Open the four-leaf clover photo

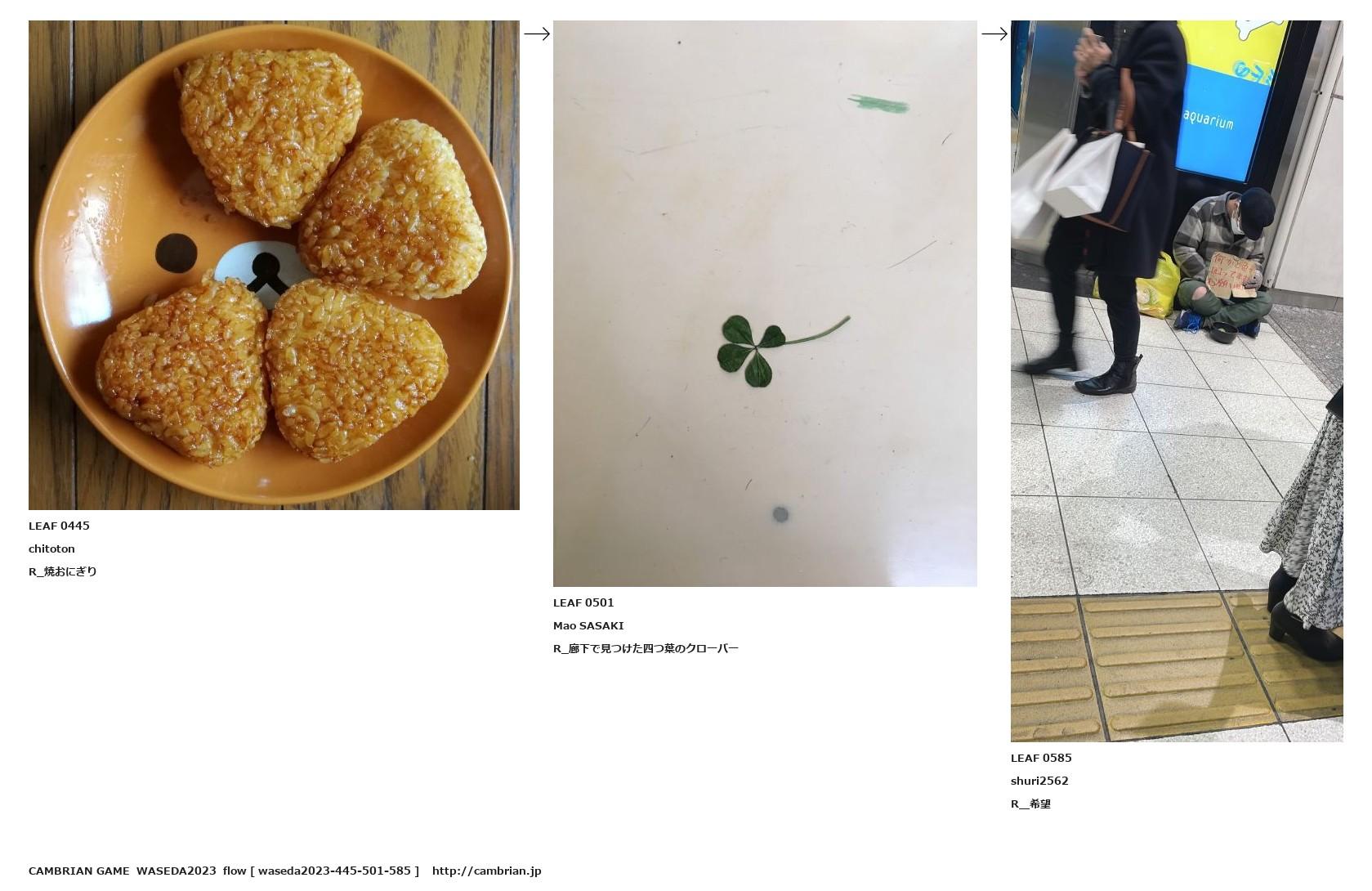click(765, 303)
